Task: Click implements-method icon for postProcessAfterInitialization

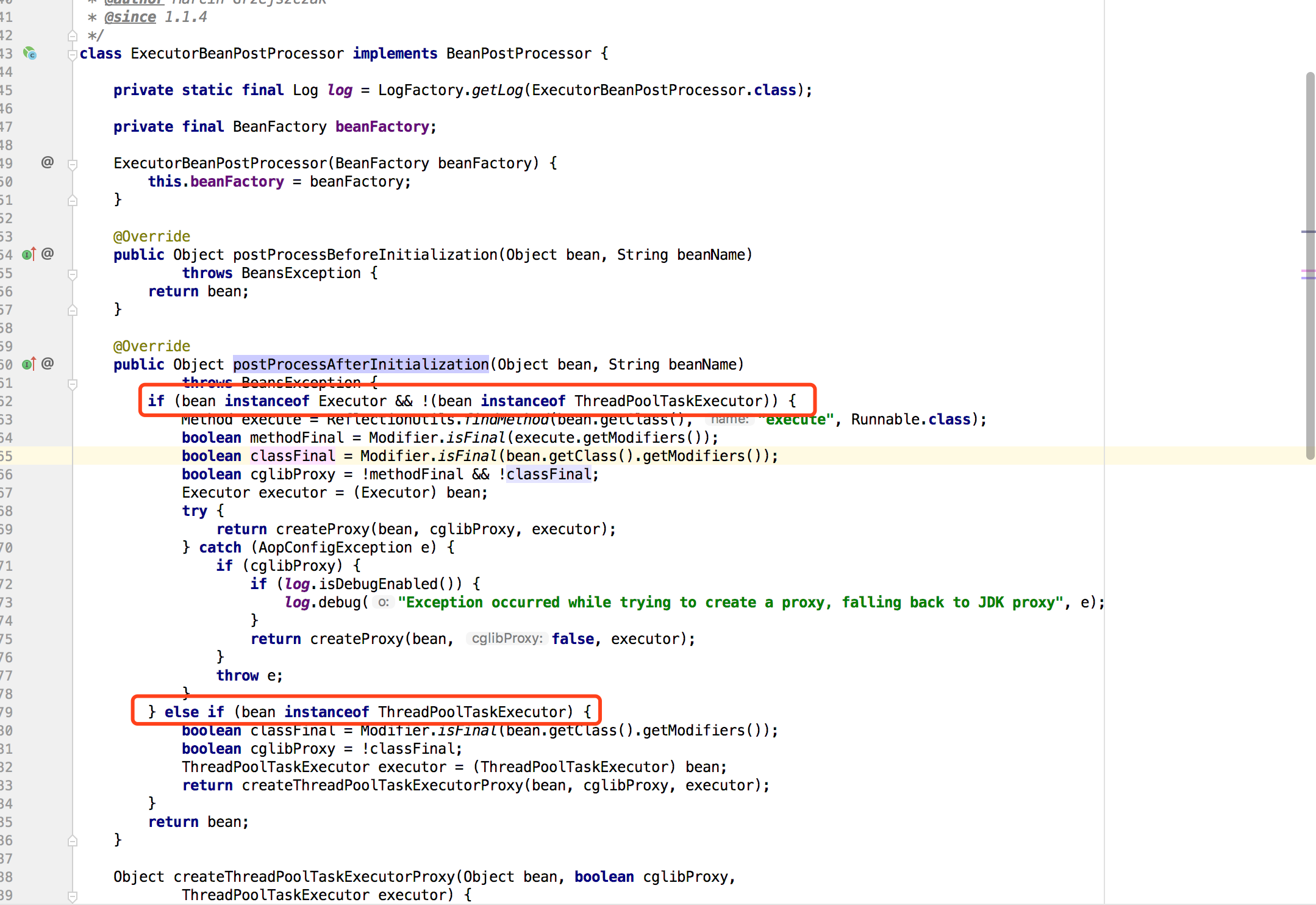Action: click(29, 364)
